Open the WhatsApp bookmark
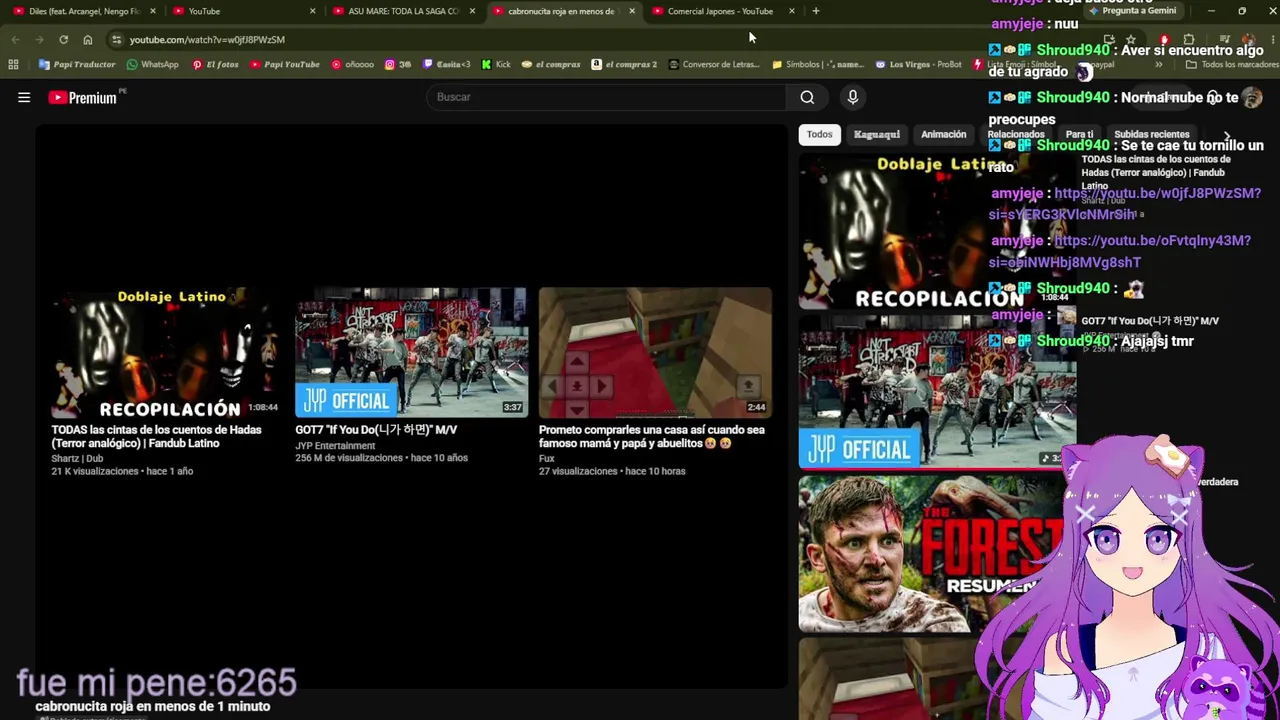The height and width of the screenshot is (720, 1280). point(153,64)
